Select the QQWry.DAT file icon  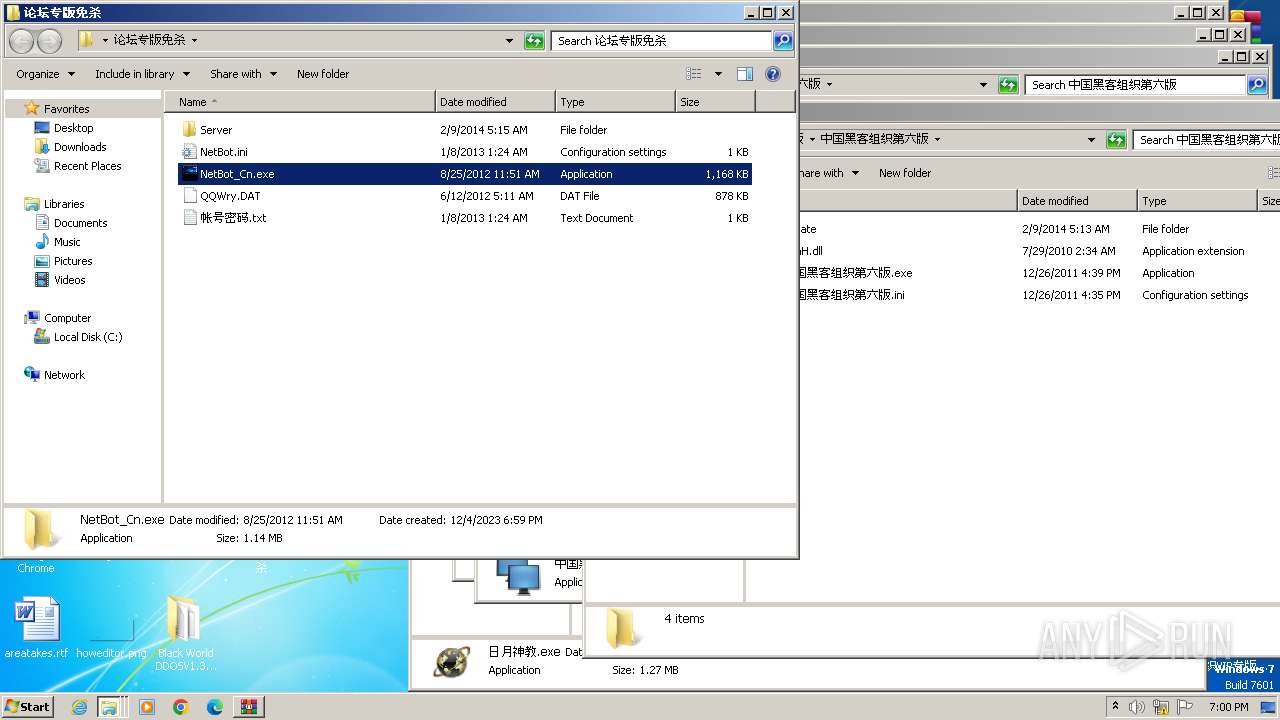pos(190,196)
